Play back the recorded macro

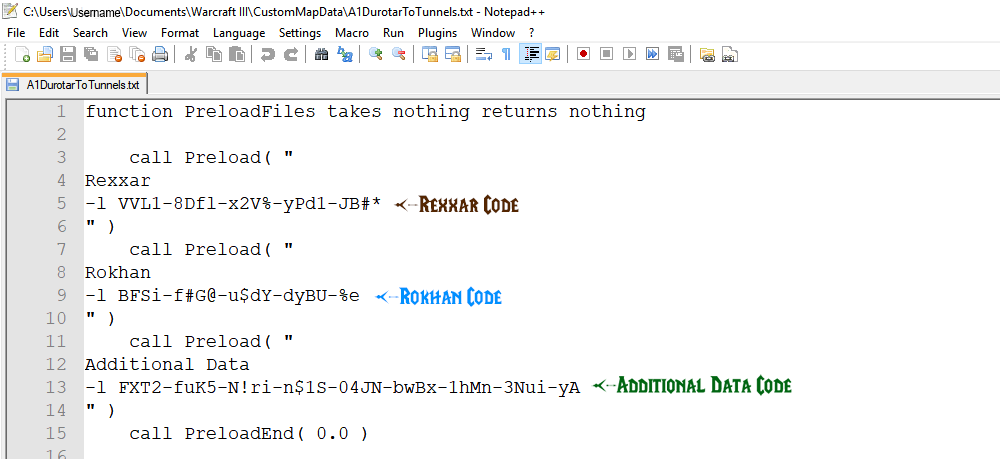click(629, 54)
